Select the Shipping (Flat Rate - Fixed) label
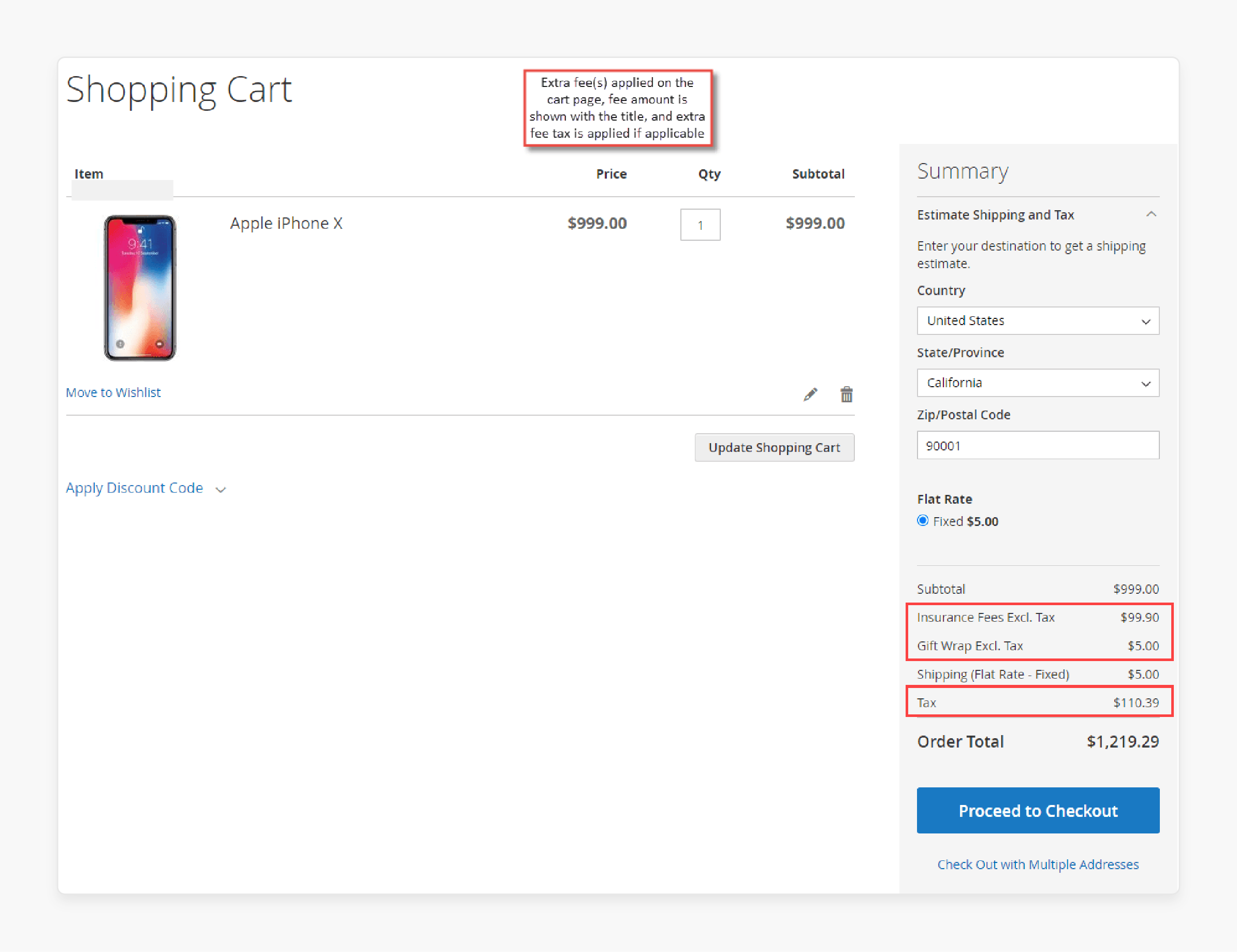 click(993, 674)
